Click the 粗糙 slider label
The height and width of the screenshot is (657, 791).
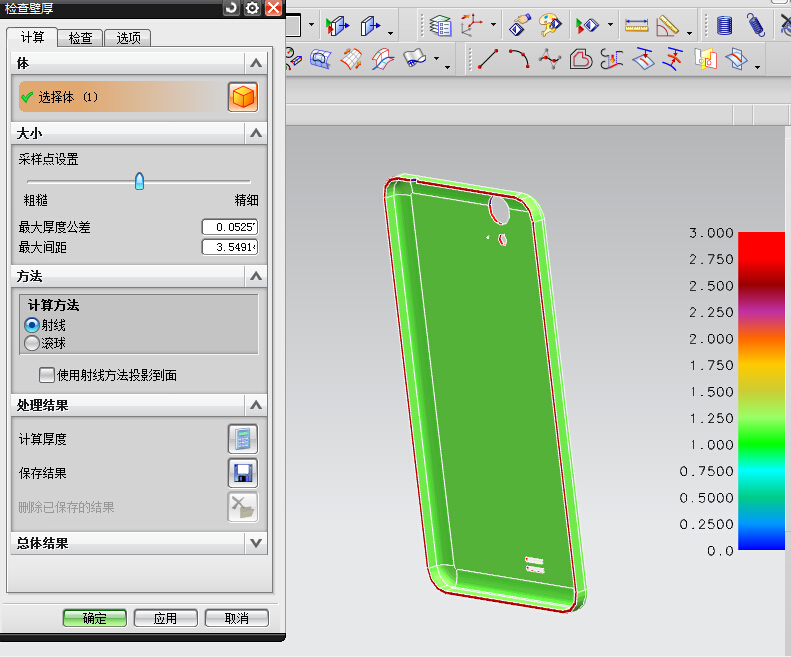[x=35, y=200]
